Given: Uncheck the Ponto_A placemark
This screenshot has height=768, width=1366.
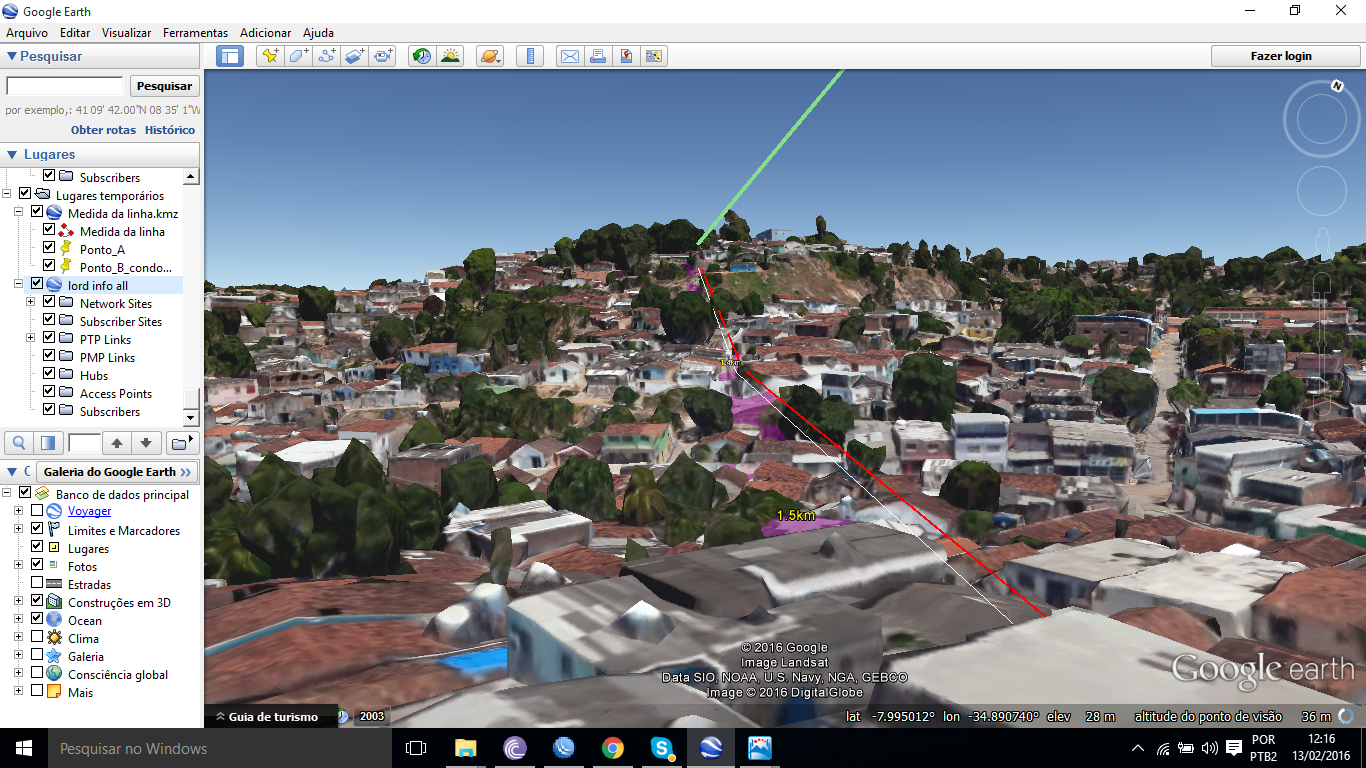Looking at the screenshot, I should (48, 248).
